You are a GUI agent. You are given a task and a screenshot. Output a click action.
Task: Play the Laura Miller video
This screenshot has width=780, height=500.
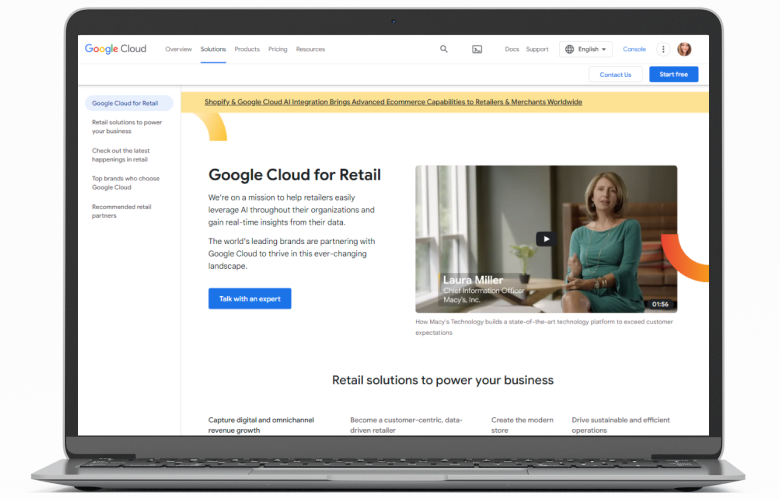click(x=546, y=239)
